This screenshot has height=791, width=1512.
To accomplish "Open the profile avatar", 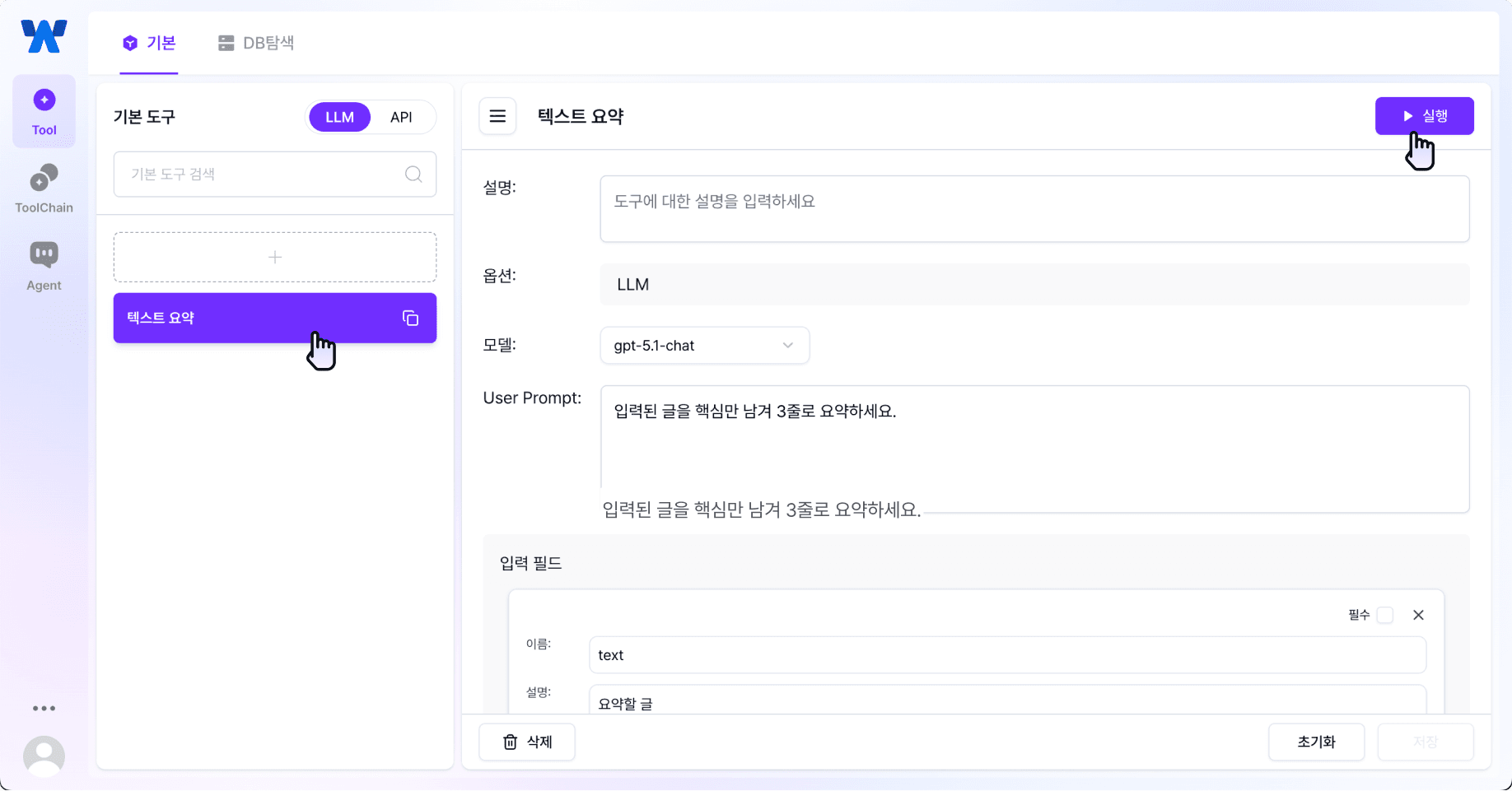I will [x=44, y=756].
